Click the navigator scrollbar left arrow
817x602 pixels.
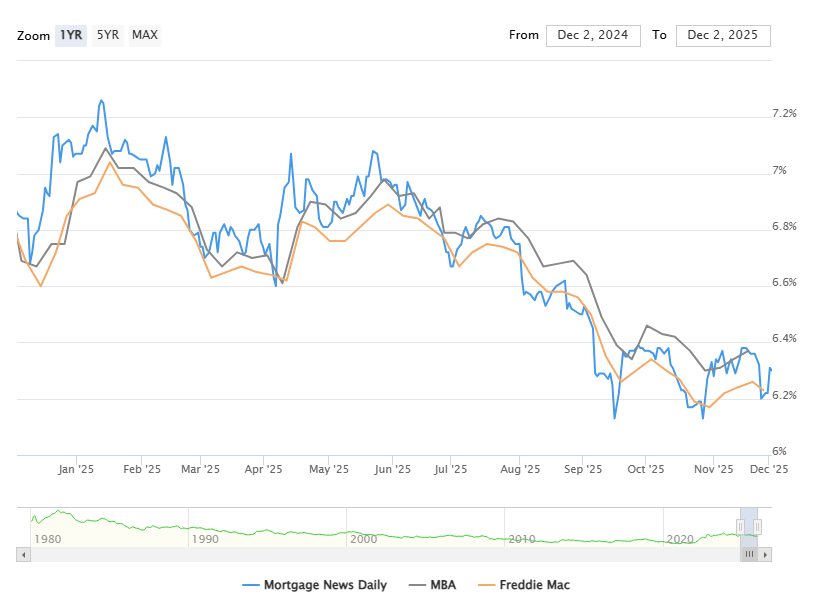click(23, 553)
